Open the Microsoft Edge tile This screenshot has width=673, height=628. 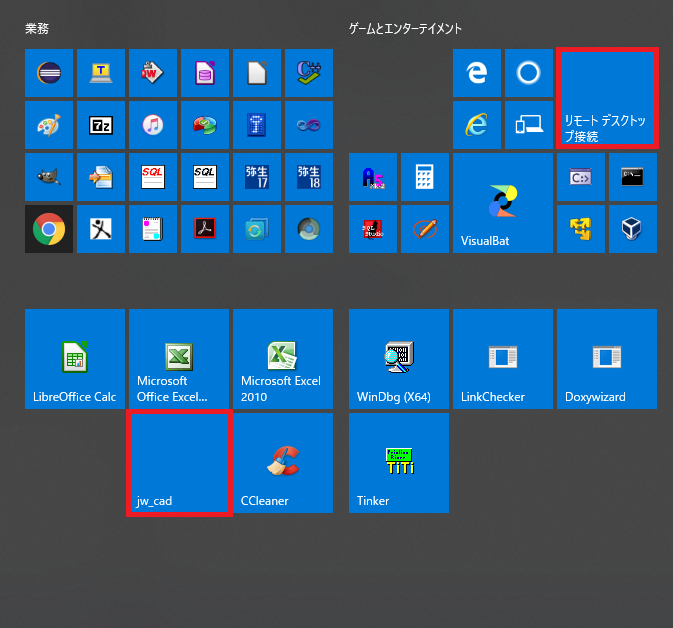pos(477,73)
